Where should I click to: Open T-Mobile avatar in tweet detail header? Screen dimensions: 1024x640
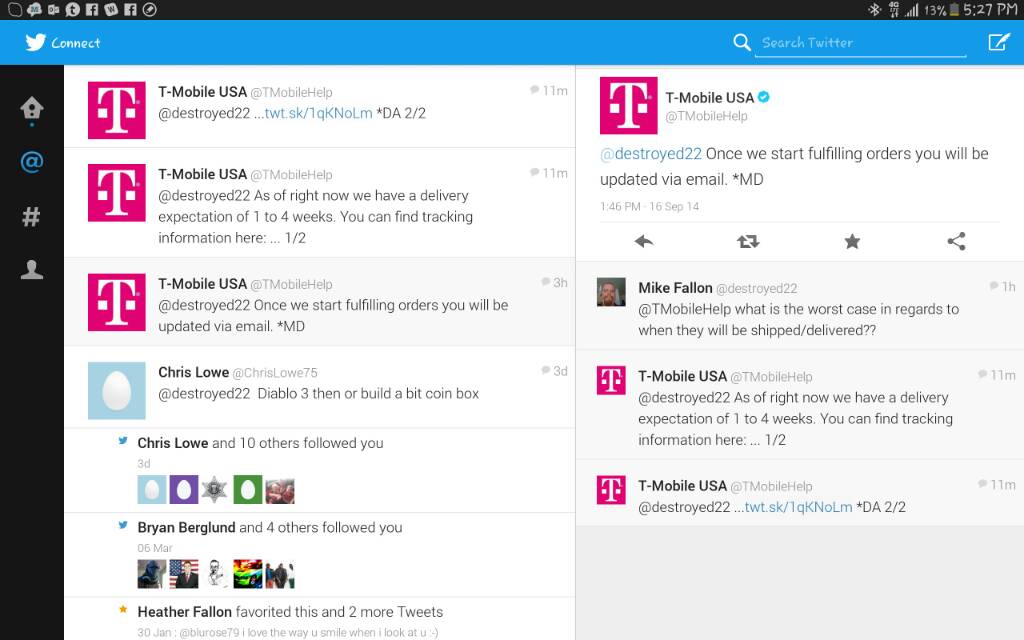628,105
